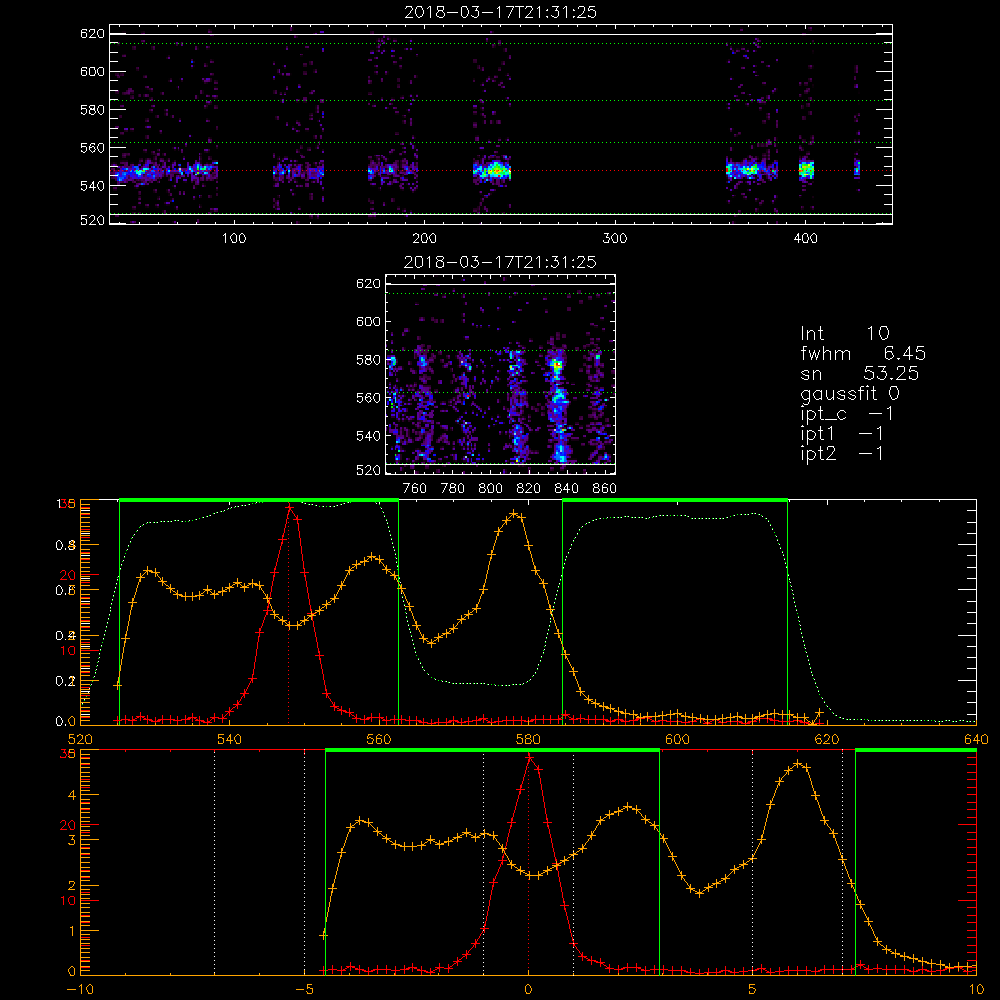Click x-axis label 820 under the middle image

click(x=529, y=489)
